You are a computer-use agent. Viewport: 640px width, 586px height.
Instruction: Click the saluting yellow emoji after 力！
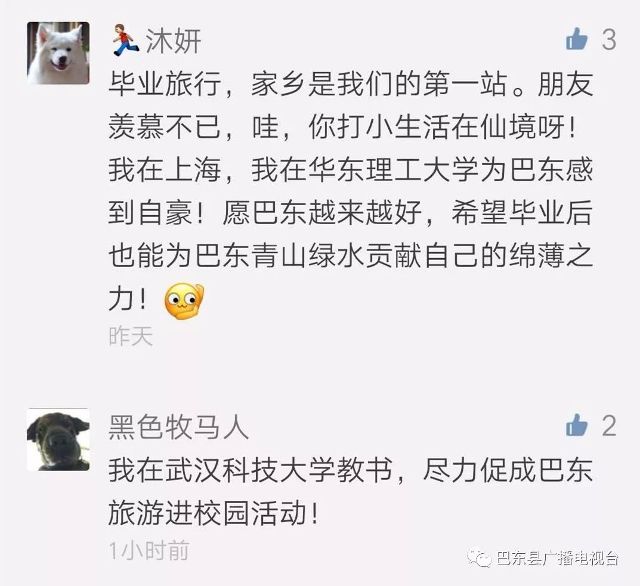point(184,302)
